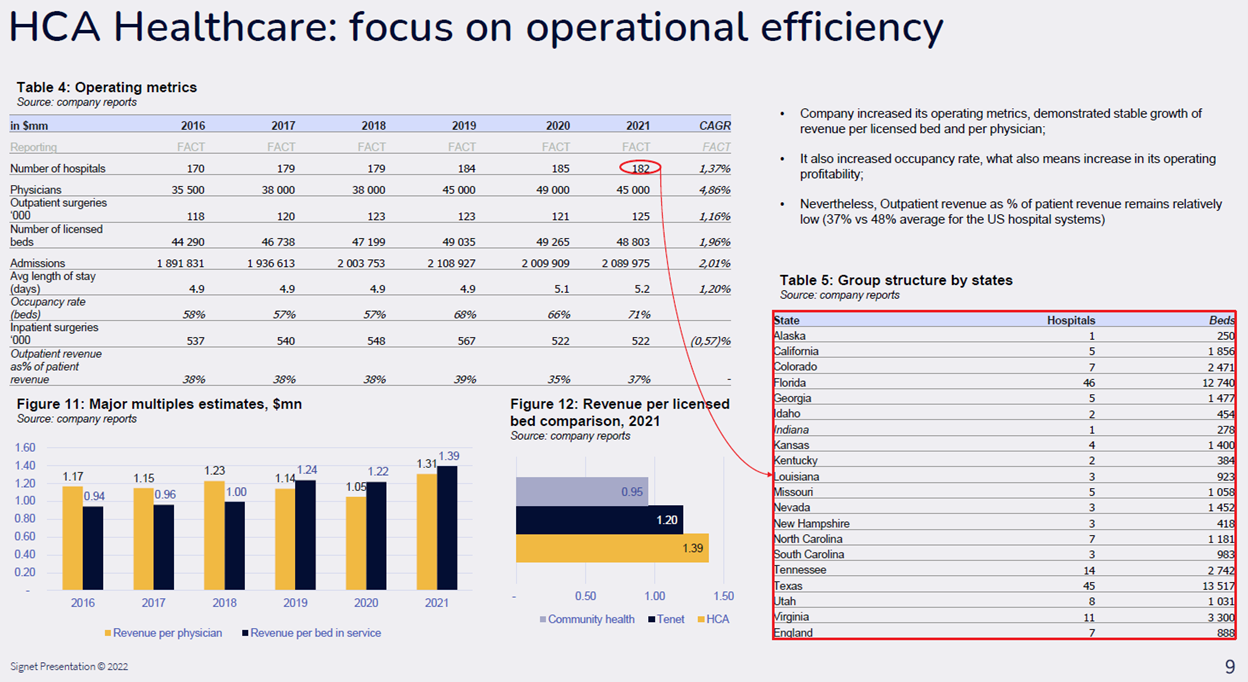
Task: Click the red-circled 182 hospitals value
Action: [640, 168]
